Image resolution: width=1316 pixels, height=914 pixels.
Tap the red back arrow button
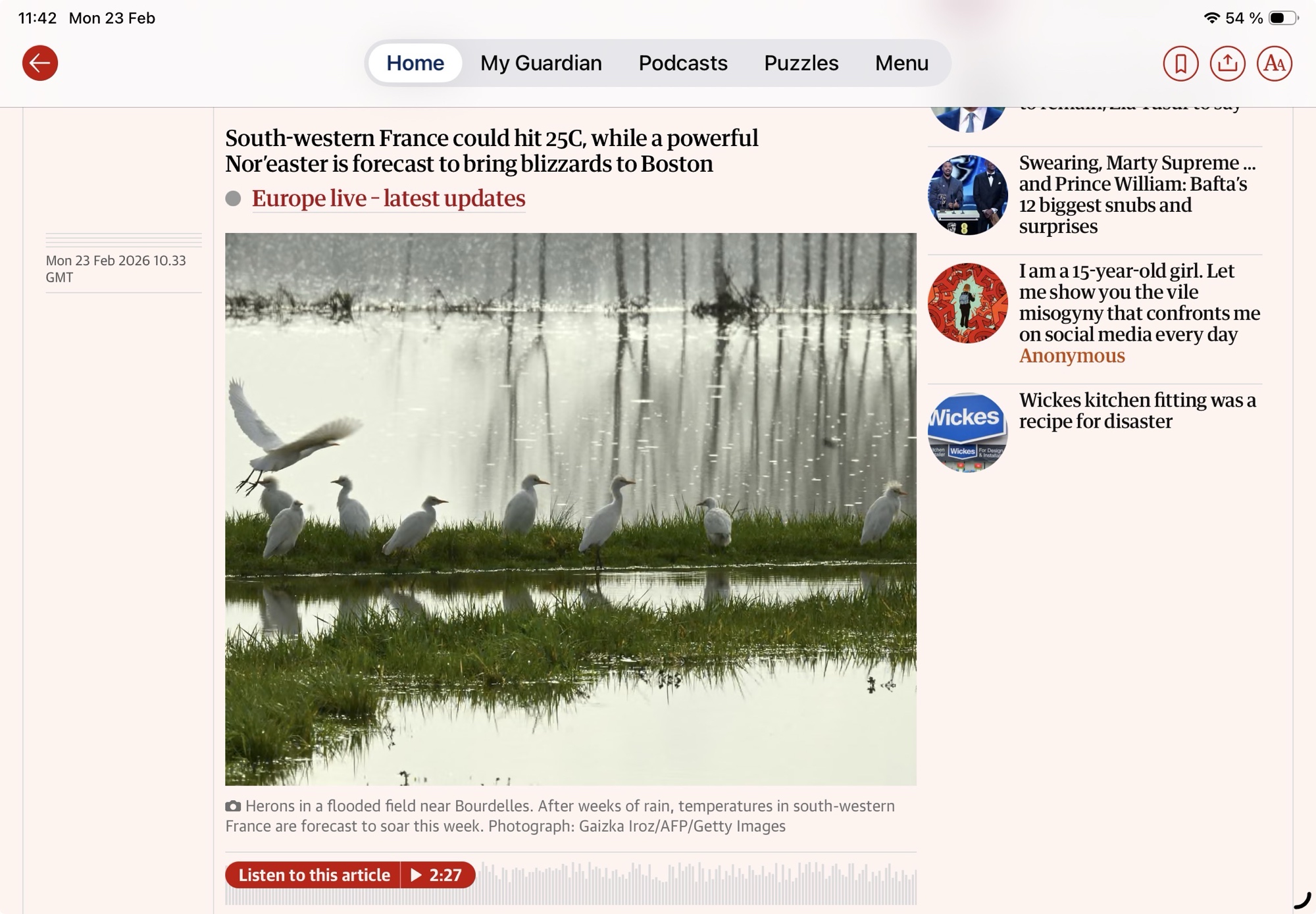tap(40, 63)
